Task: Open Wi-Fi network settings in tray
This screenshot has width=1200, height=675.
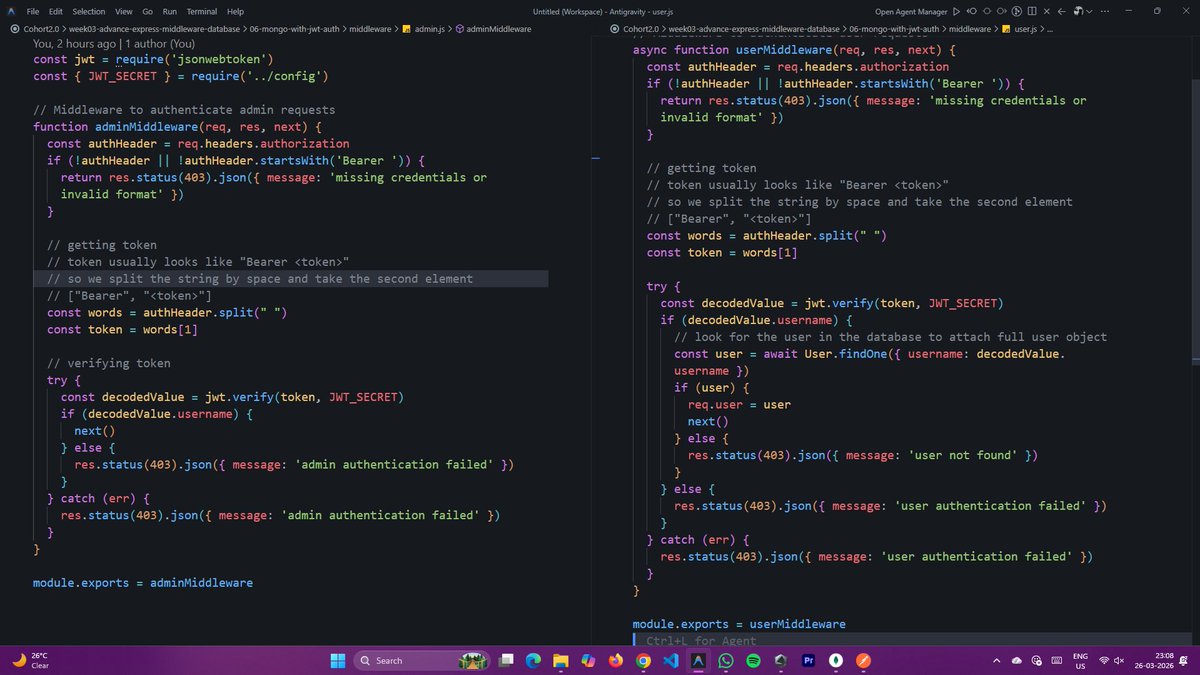Action: point(1104,660)
